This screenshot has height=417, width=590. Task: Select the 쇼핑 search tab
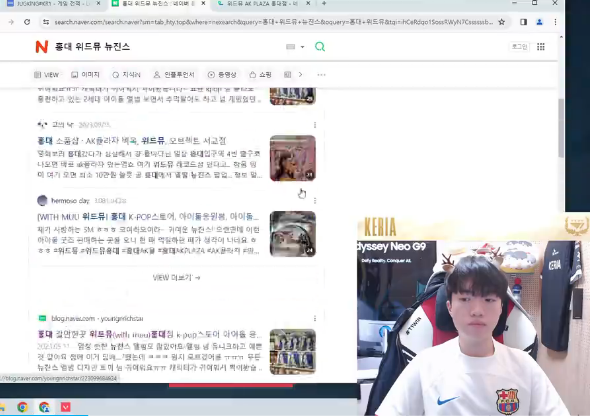coord(260,75)
